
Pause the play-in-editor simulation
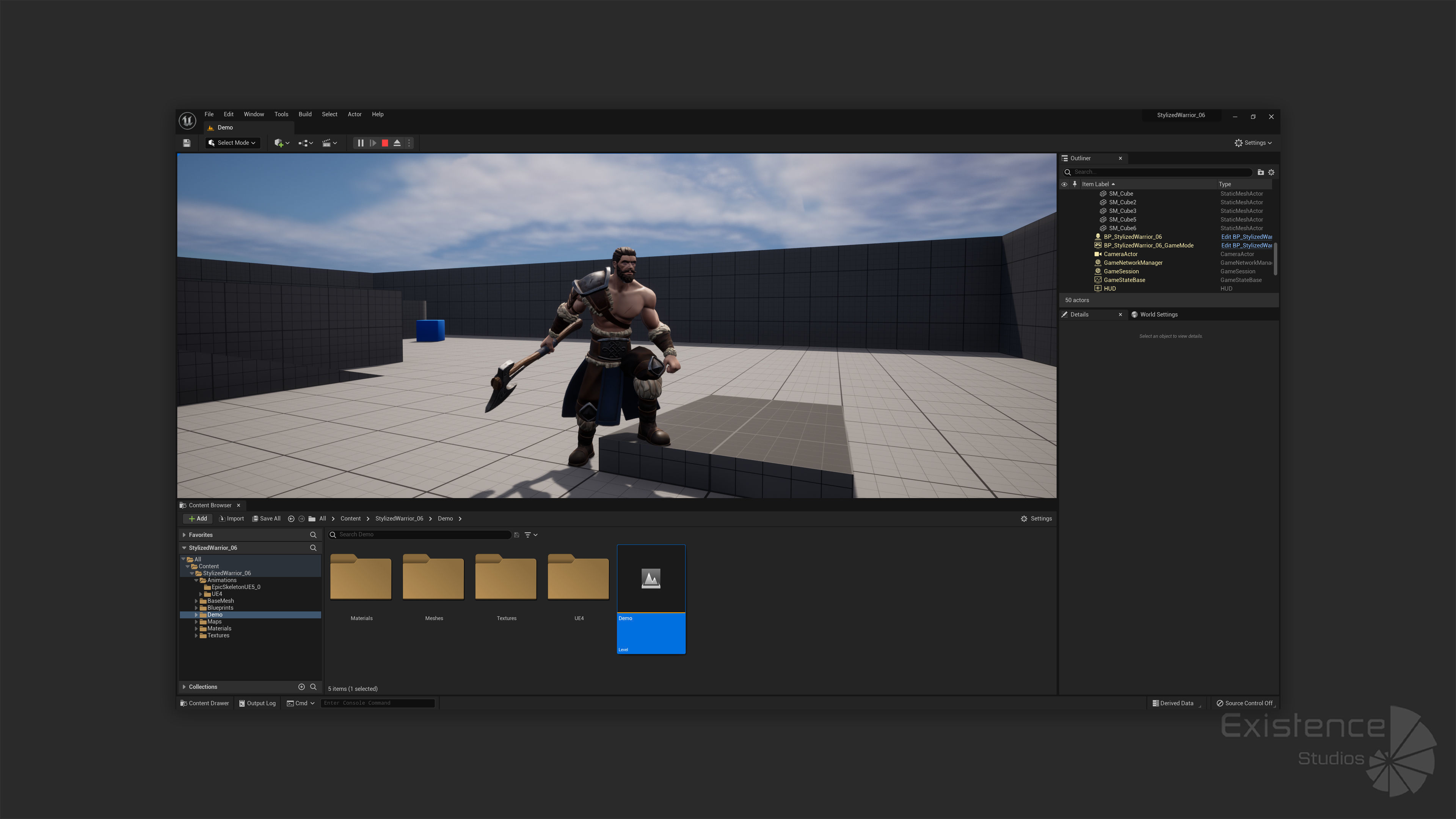coord(361,143)
